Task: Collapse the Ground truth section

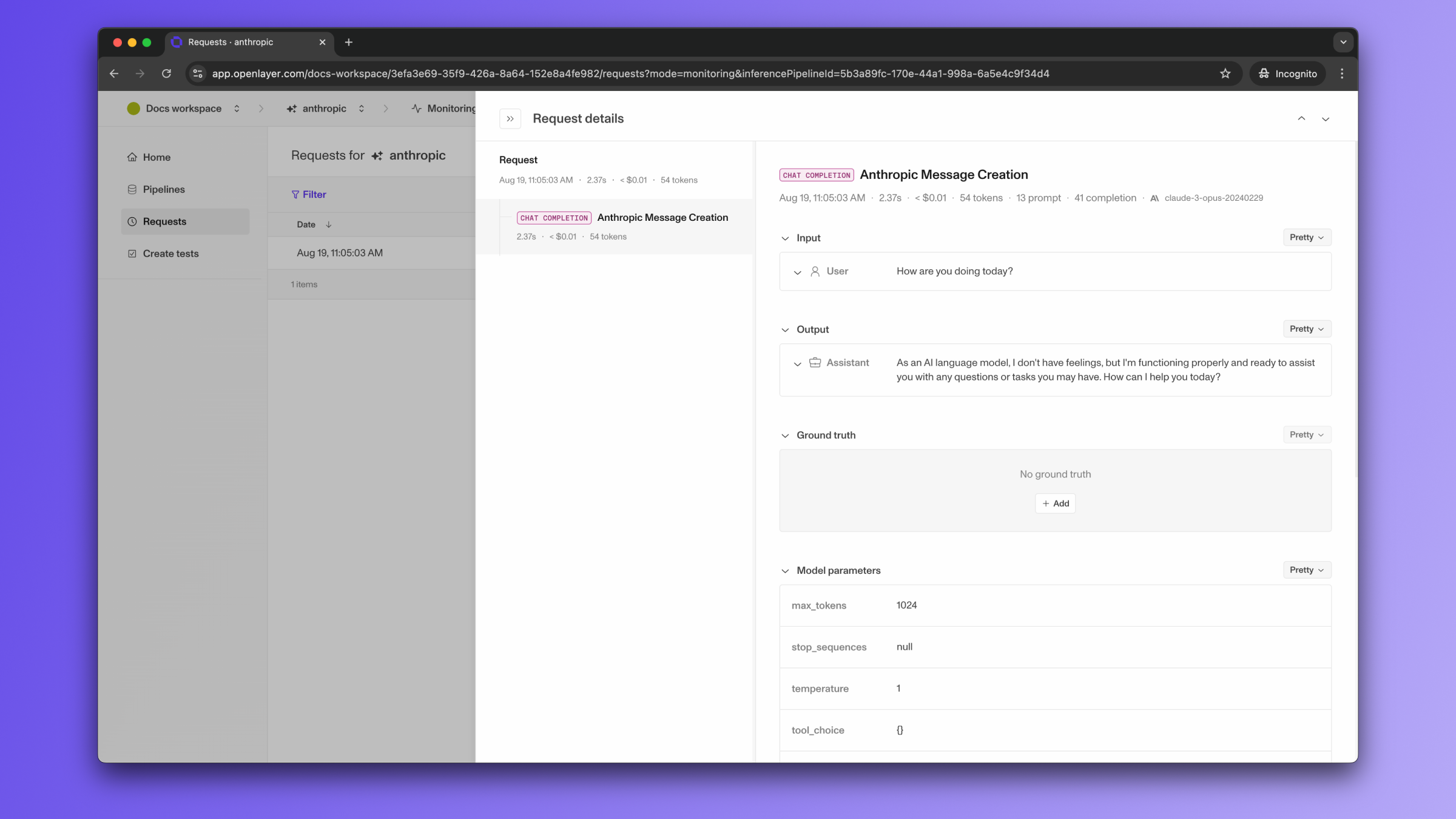Action: [785, 436]
